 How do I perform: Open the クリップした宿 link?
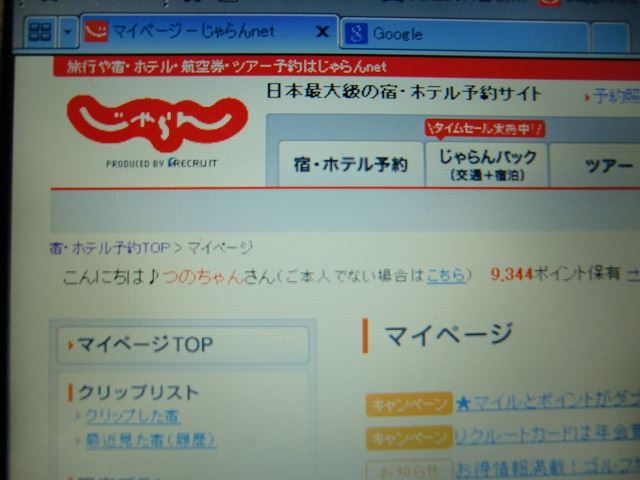(133, 416)
